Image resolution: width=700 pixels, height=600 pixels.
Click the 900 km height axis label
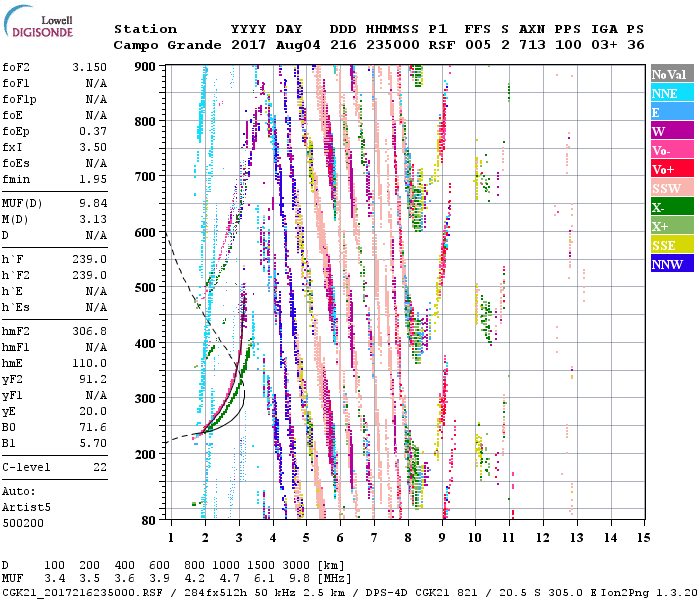(x=145, y=66)
